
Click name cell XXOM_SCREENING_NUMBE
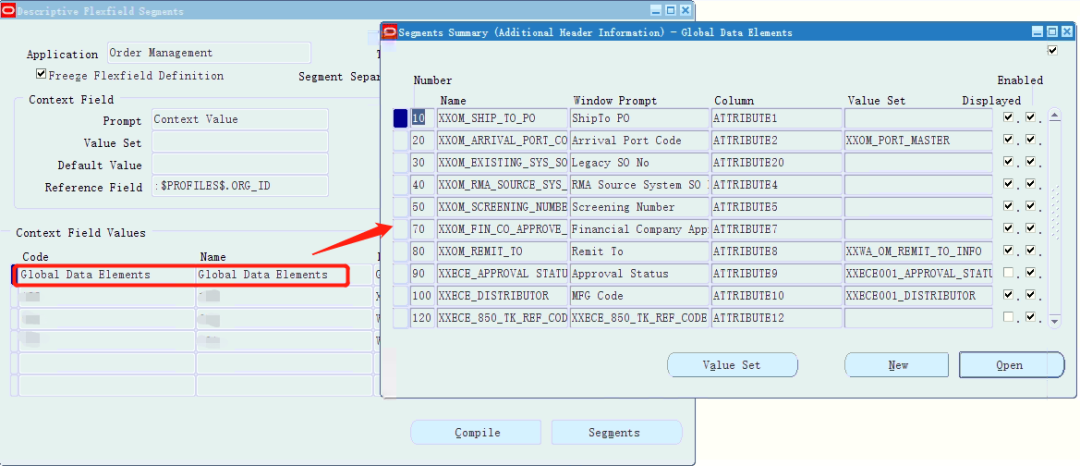click(503, 207)
